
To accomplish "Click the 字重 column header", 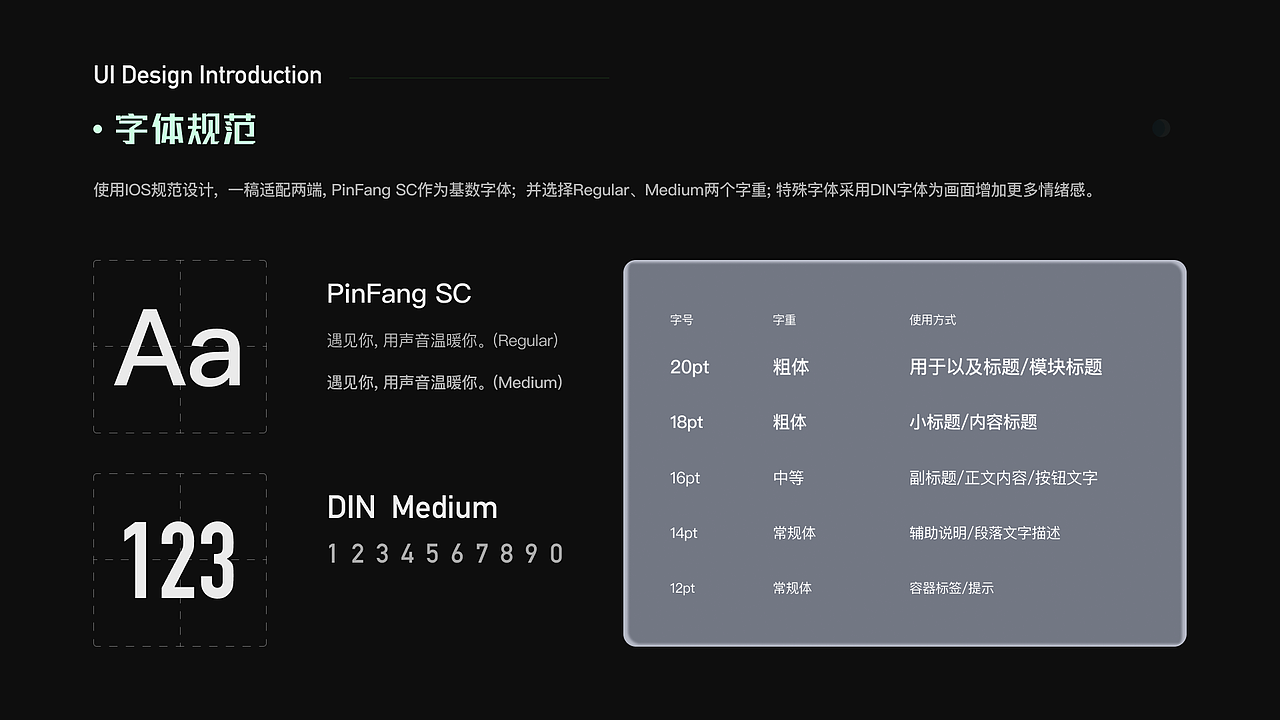I will [785, 320].
